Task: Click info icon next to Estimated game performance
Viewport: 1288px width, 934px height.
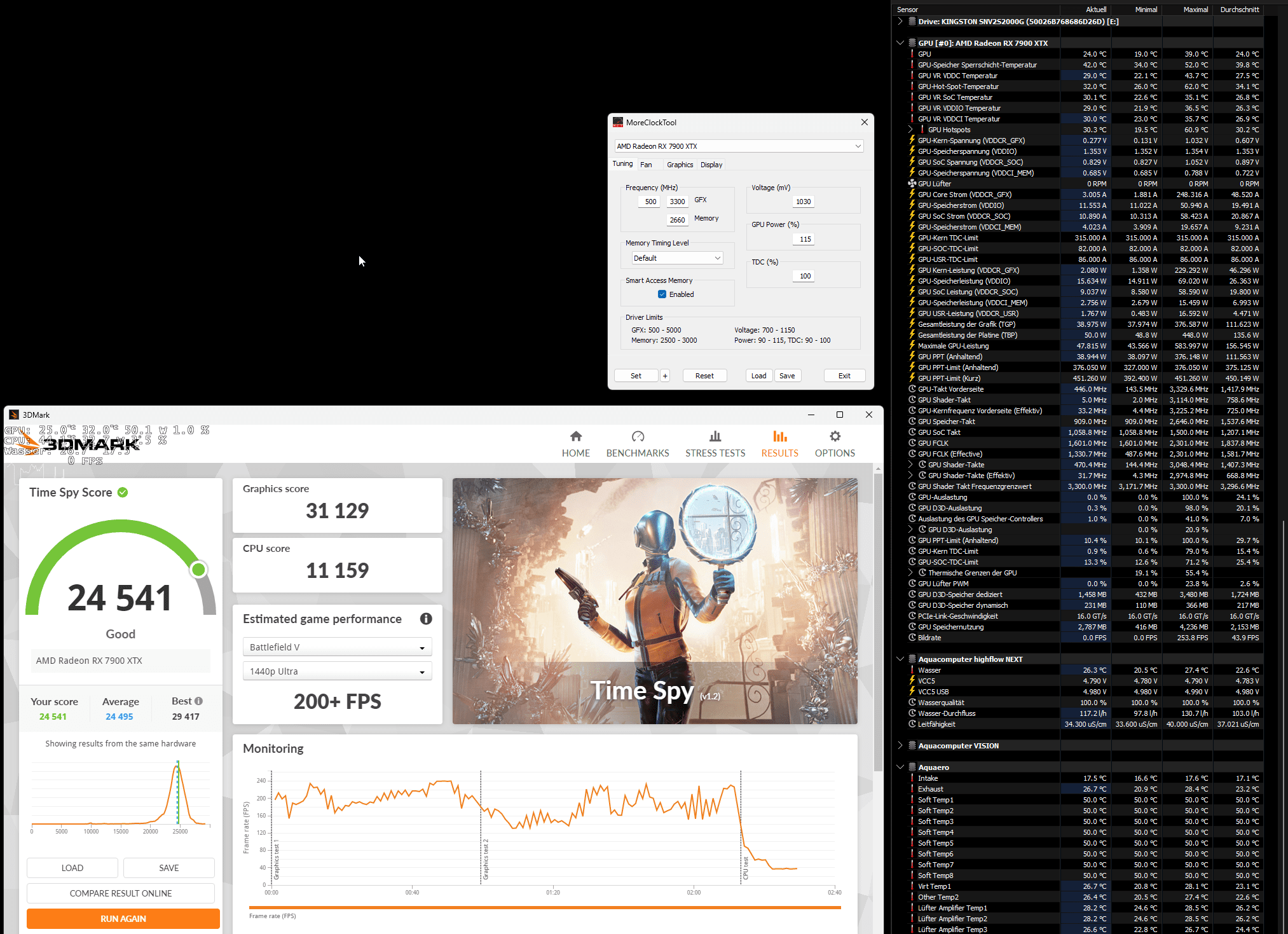Action: point(426,619)
